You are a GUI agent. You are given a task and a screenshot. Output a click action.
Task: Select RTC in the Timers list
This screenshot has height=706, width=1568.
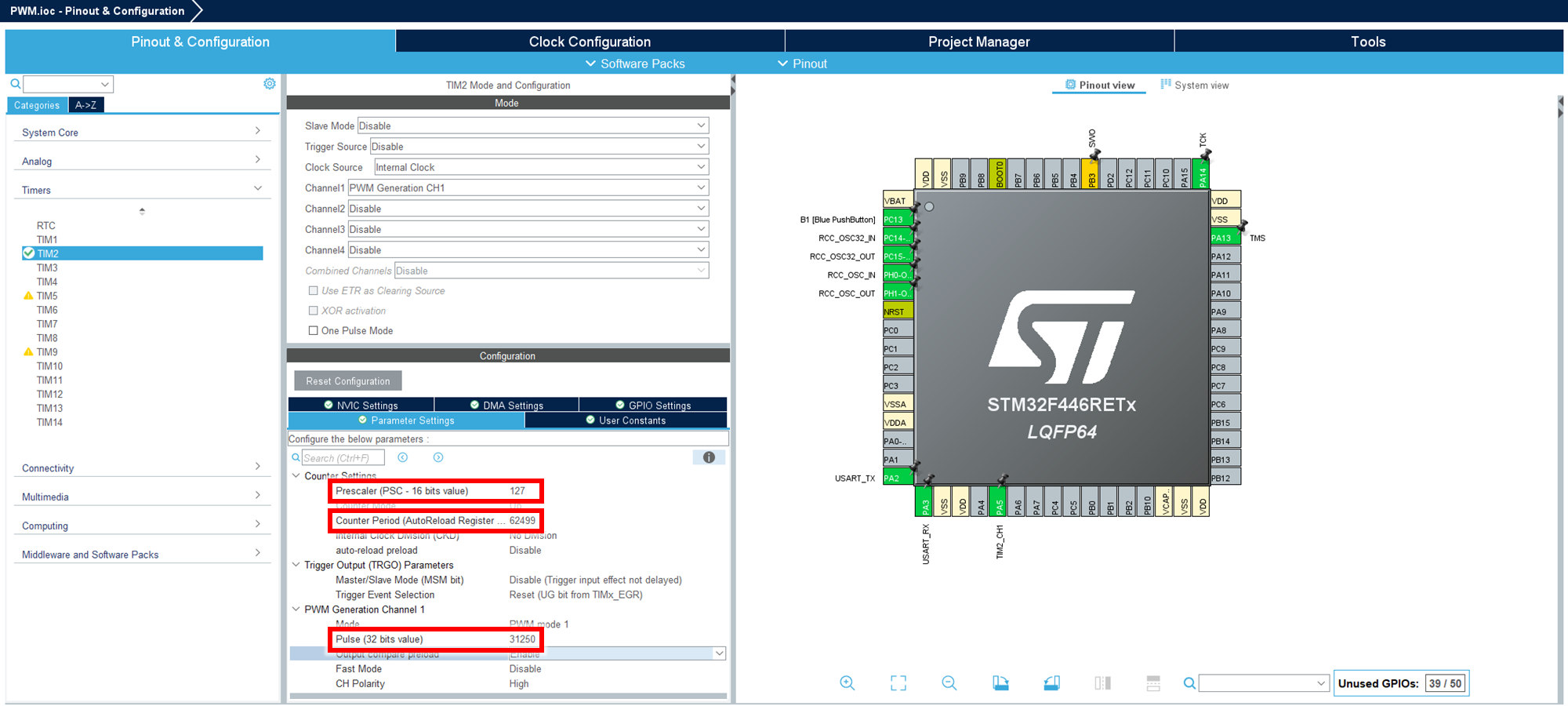(x=46, y=225)
